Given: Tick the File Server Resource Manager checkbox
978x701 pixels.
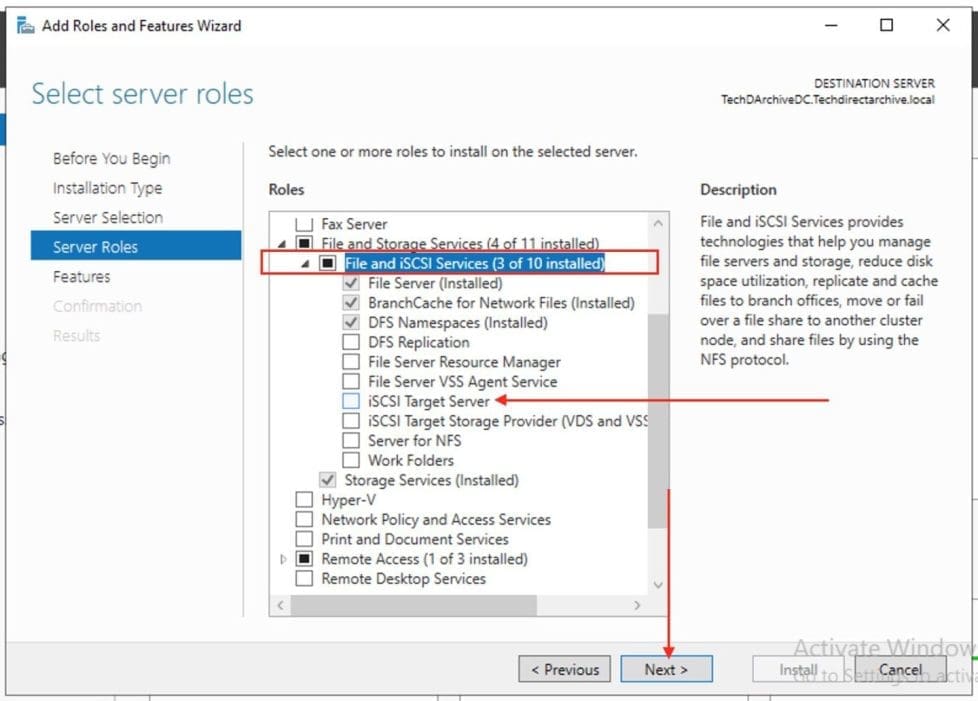Looking at the screenshot, I should click(350, 362).
